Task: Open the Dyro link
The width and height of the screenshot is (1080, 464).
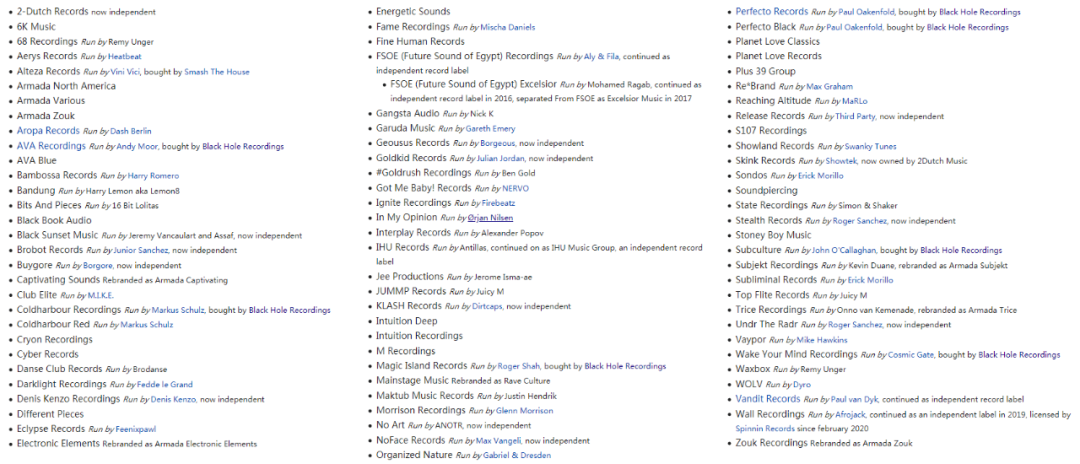Action: (802, 385)
